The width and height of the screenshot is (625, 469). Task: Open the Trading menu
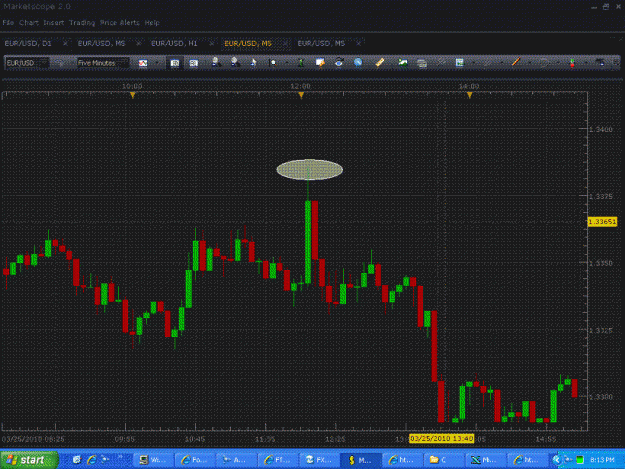click(x=82, y=23)
